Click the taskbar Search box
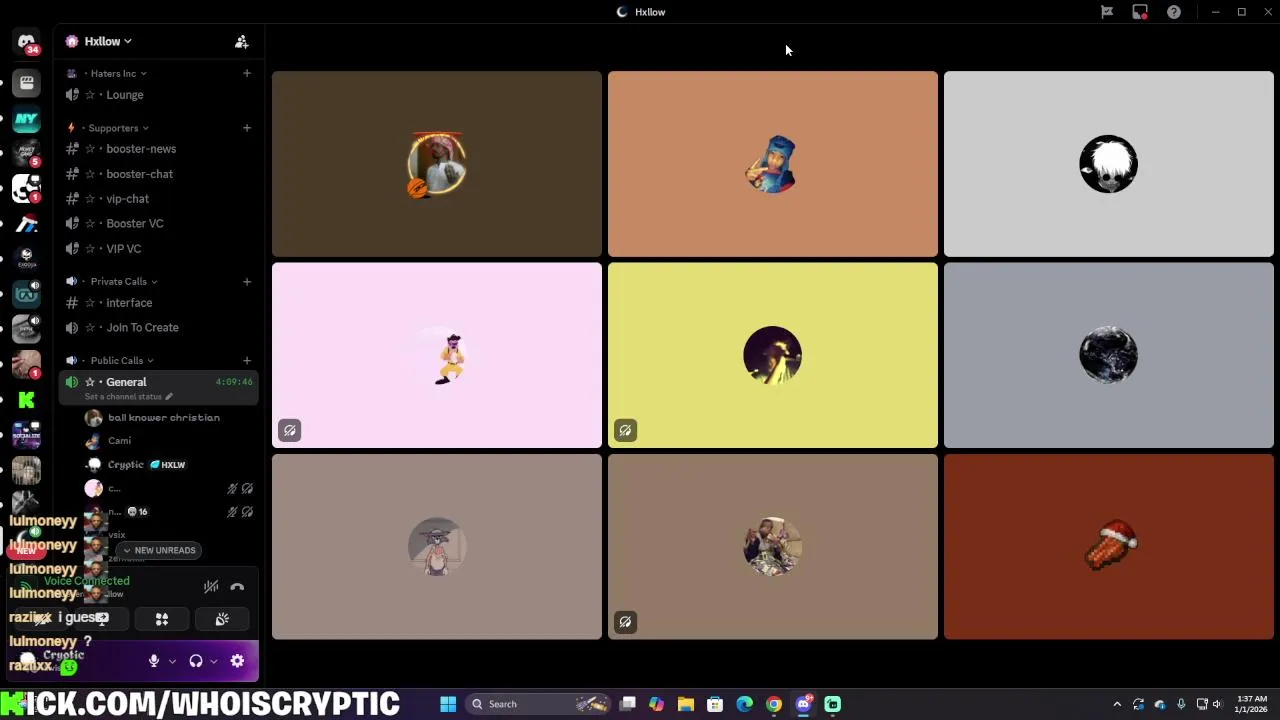The height and width of the screenshot is (720, 1280). (539, 704)
